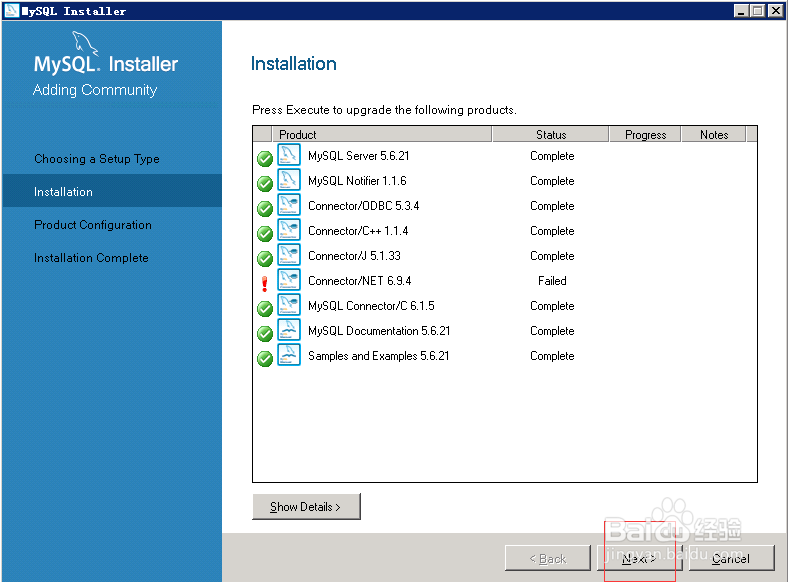Viewport: 788px width, 582px height.
Task: Open the Installation Complete step
Action: point(91,258)
